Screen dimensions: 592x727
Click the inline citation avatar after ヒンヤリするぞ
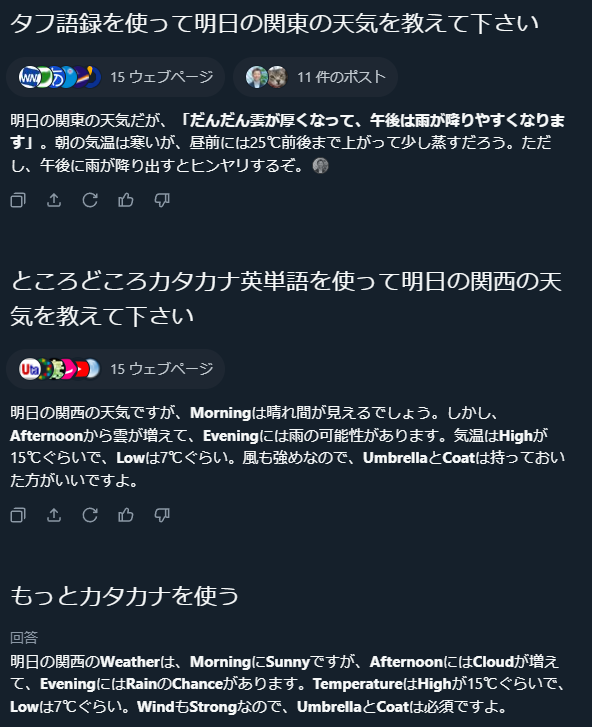320,166
